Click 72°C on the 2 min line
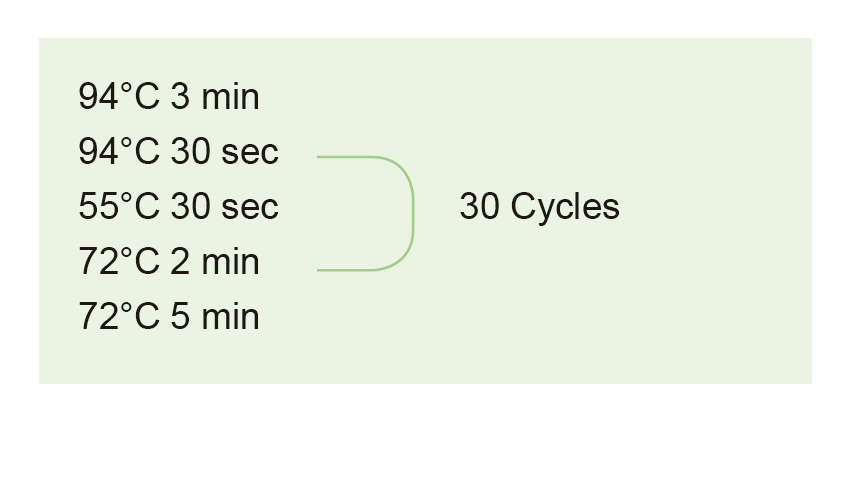 tap(119, 262)
